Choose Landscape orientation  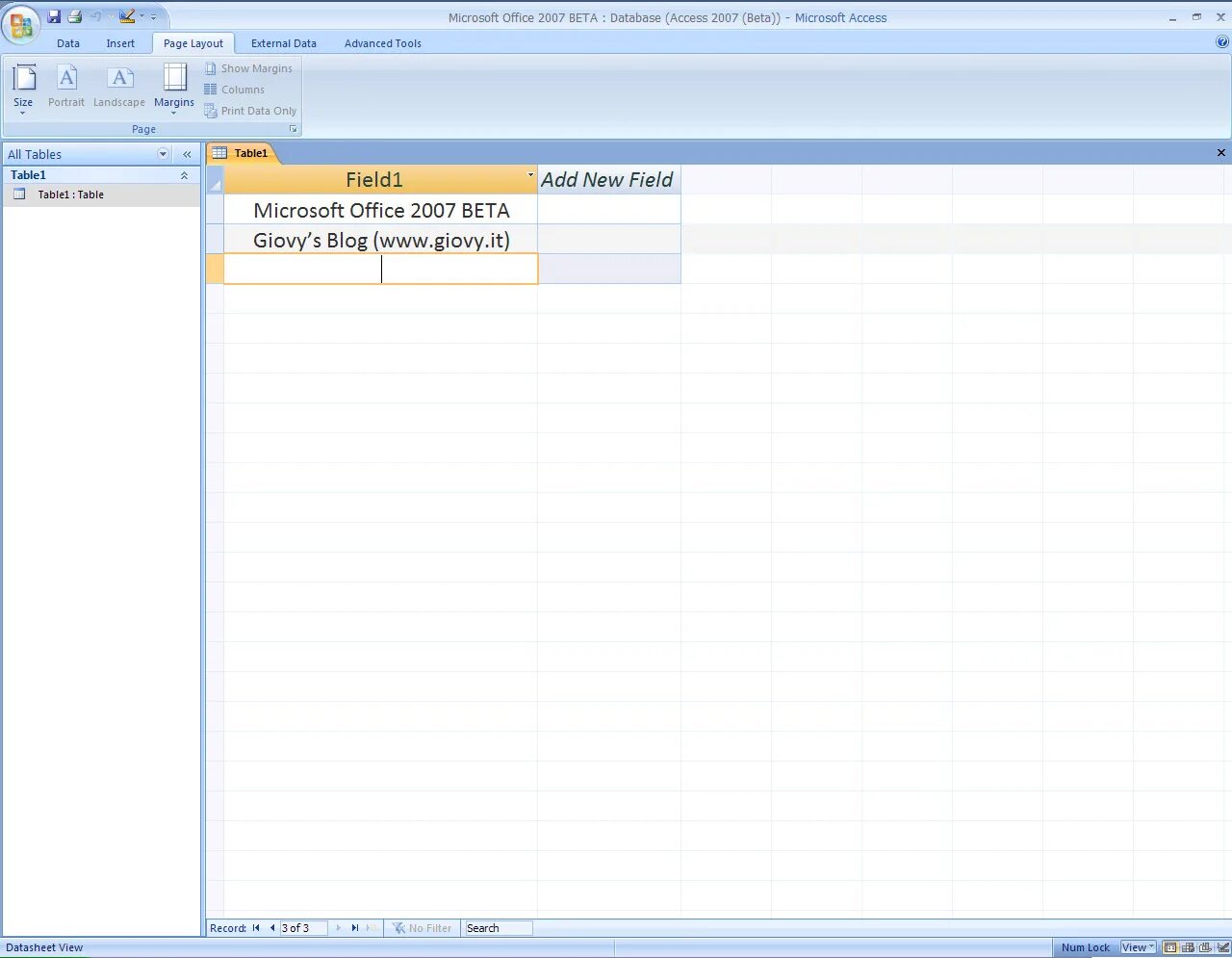click(119, 87)
